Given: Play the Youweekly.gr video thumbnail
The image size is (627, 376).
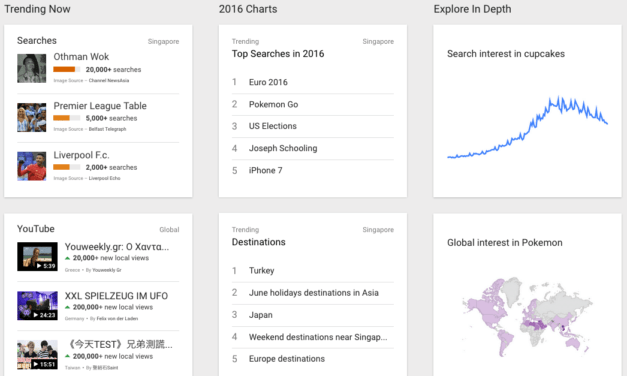Looking at the screenshot, I should [37, 256].
